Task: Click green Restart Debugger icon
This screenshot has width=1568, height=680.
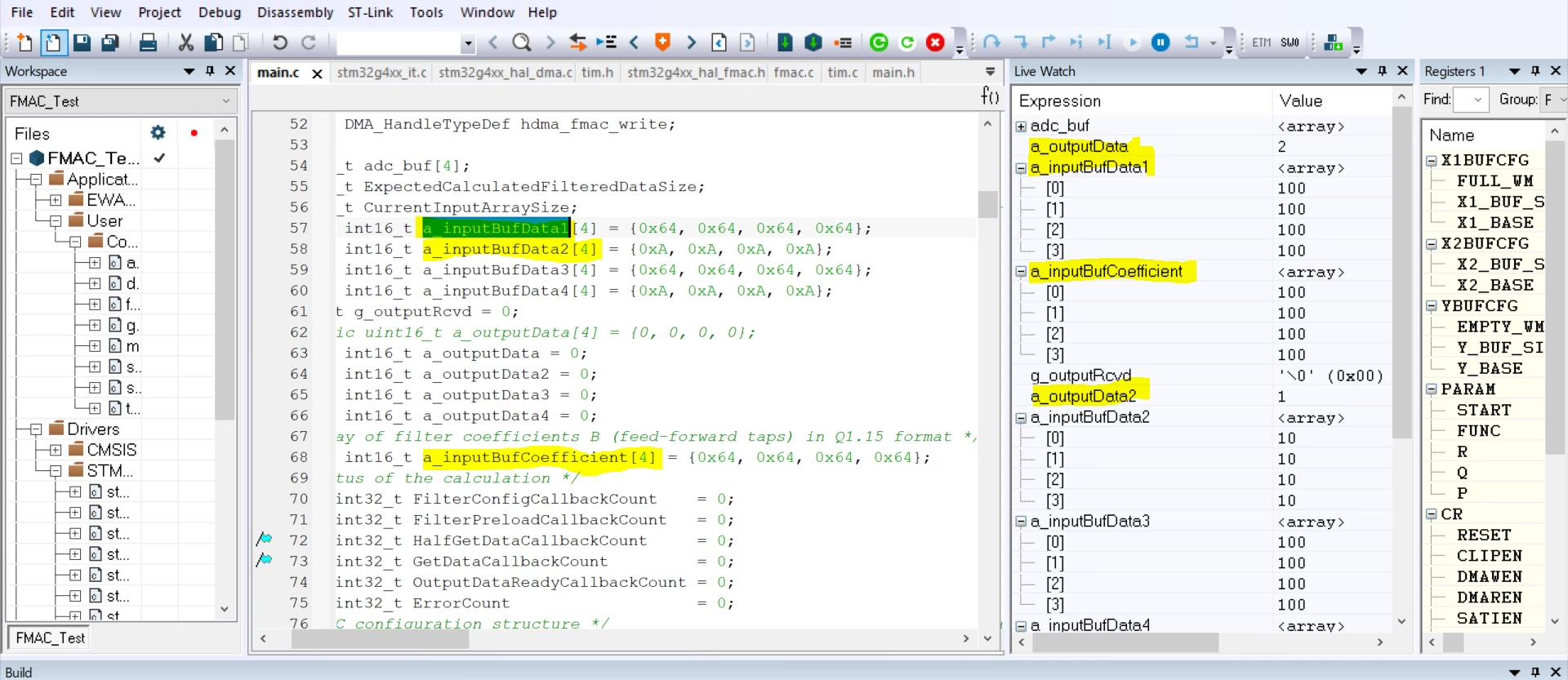Action: click(x=879, y=42)
